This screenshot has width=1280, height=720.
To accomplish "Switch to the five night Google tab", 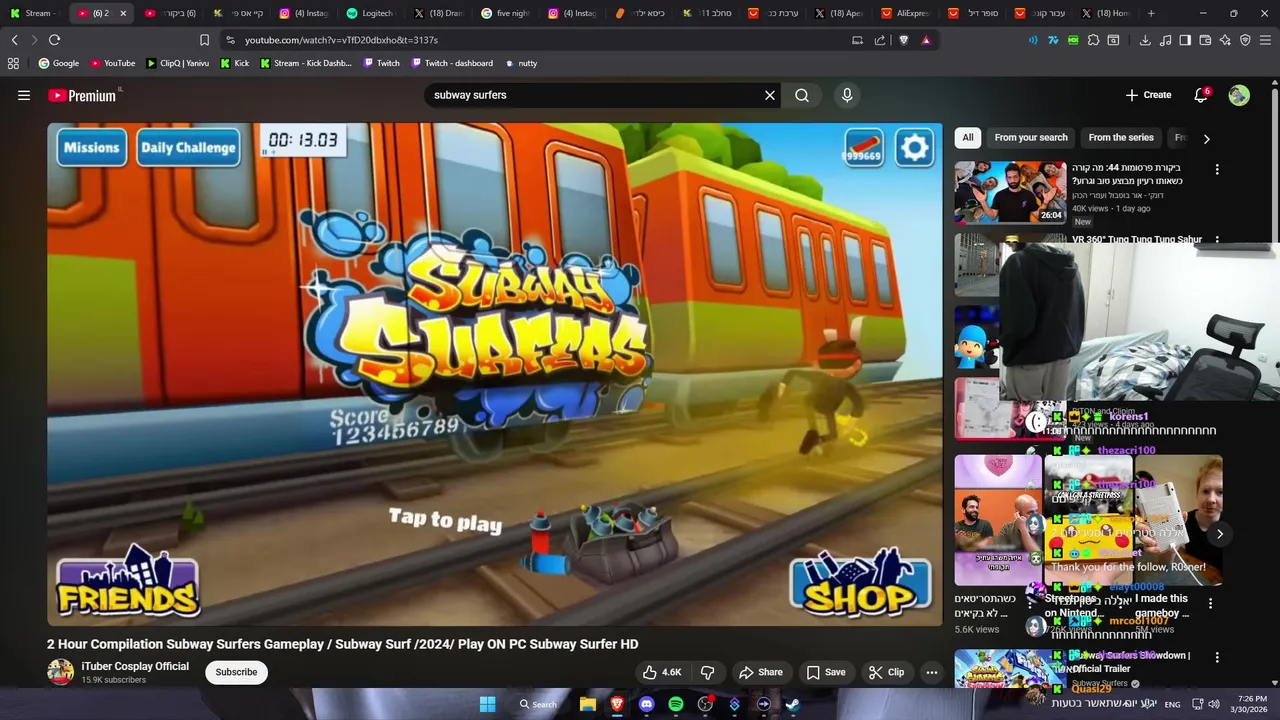I will [505, 13].
